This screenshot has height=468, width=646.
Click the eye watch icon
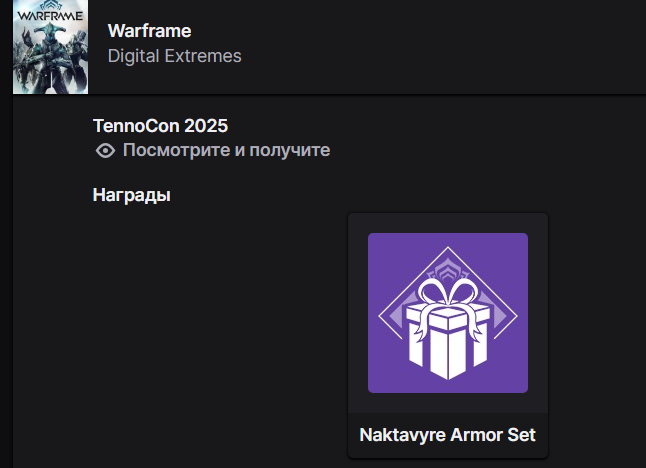point(104,151)
